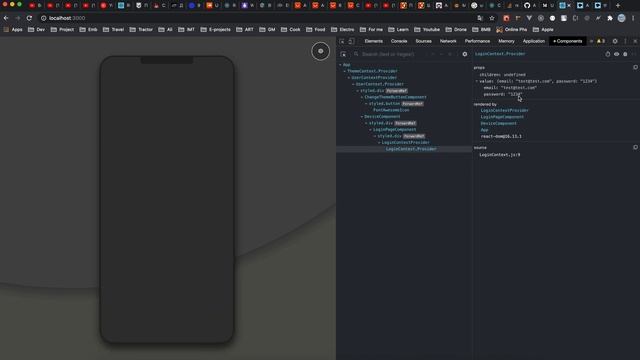
Task: Go to App in rendered by list
Action: point(484,130)
